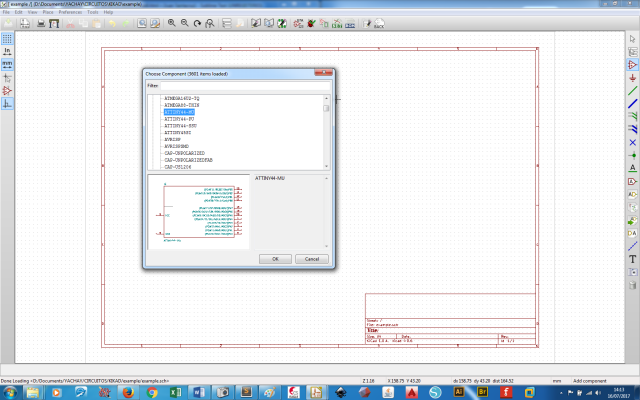
Task: Click the Find item icon
Action: [x=142, y=23]
